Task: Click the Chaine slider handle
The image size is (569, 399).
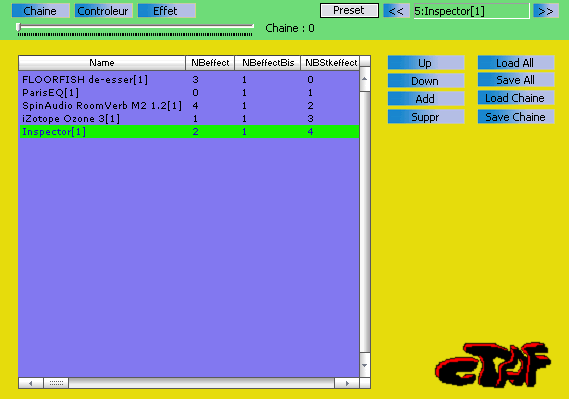Action: point(19,27)
